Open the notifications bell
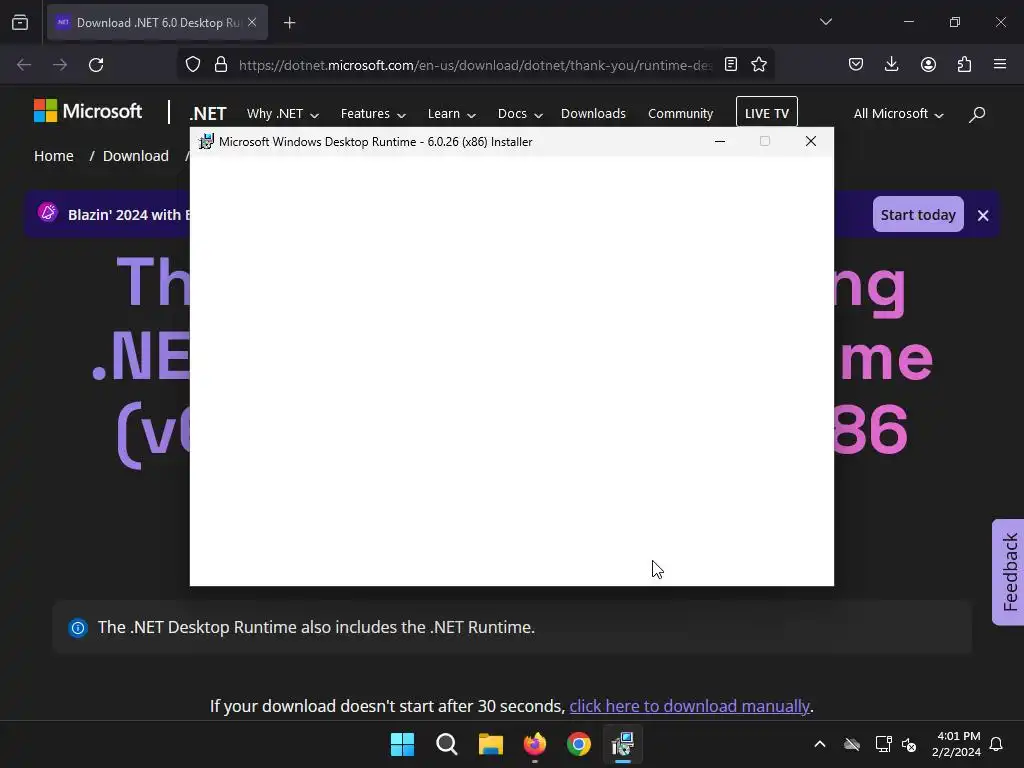This screenshot has height=768, width=1024. click(x=996, y=744)
